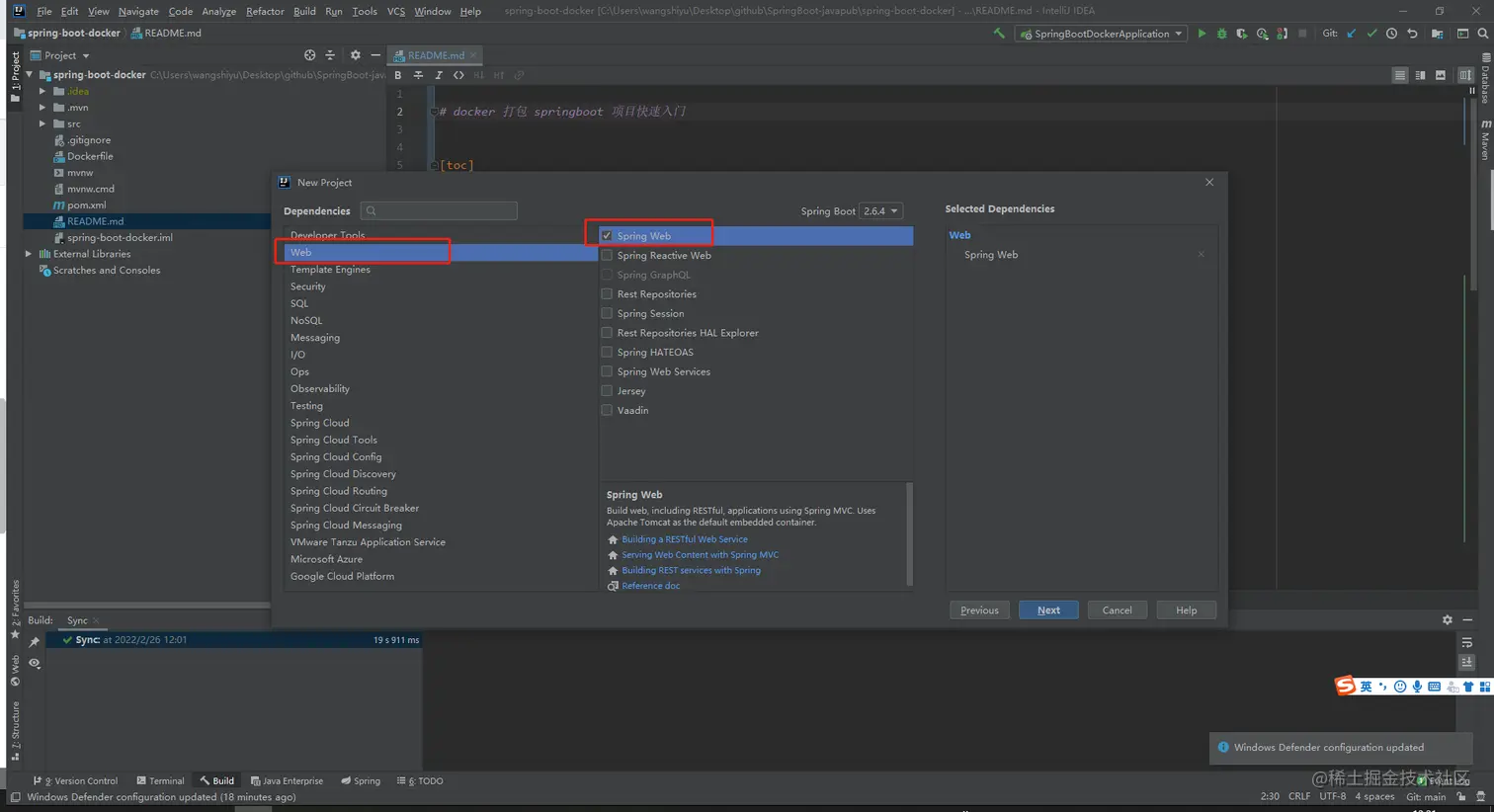
Task: Open Project Structure icon in the toolbar
Action: point(1437,34)
